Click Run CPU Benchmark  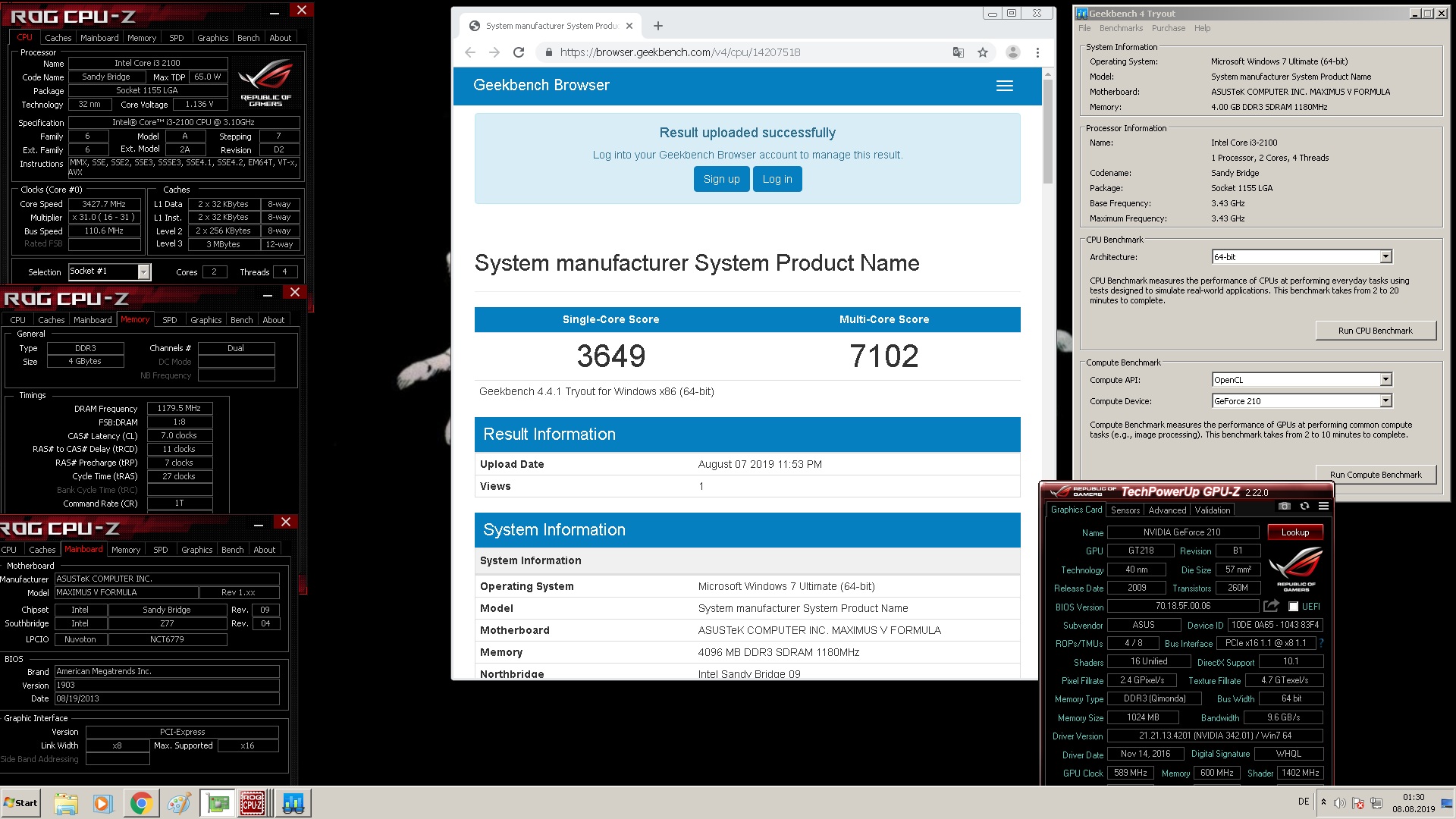pos(1375,331)
